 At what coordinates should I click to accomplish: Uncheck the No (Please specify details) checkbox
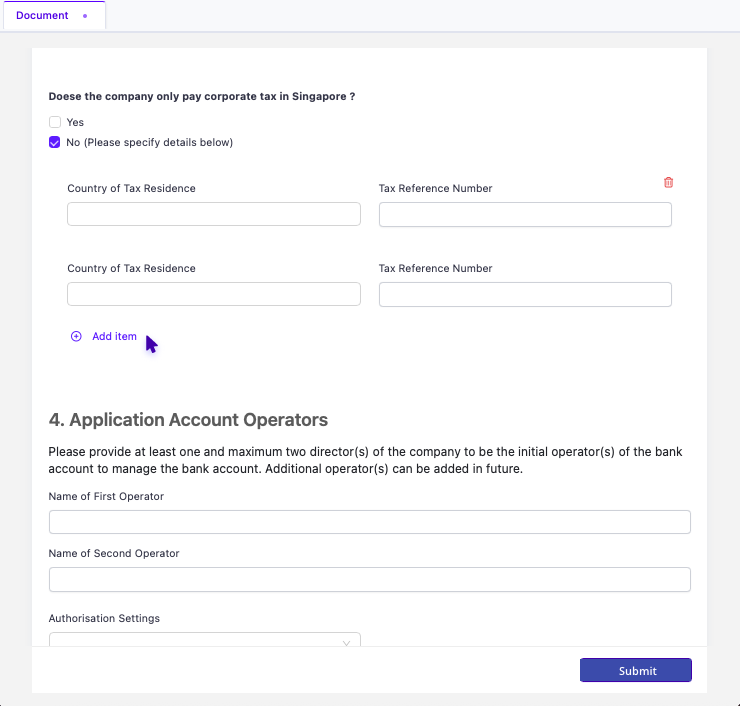55,142
